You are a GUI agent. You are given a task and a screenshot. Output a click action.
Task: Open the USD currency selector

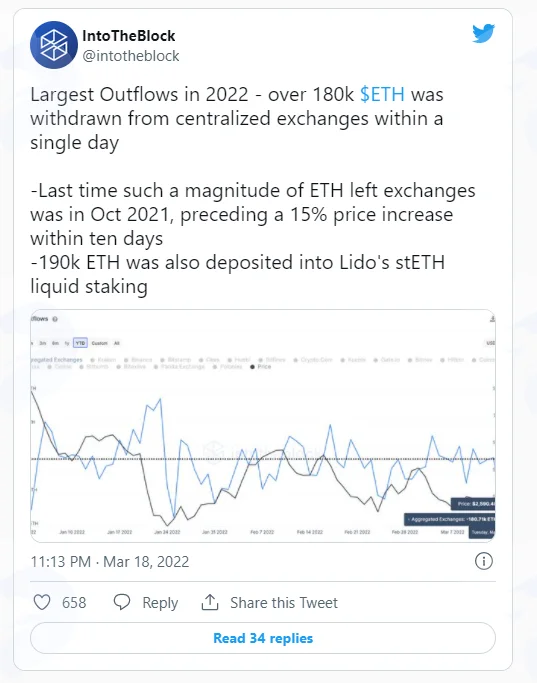[490, 343]
